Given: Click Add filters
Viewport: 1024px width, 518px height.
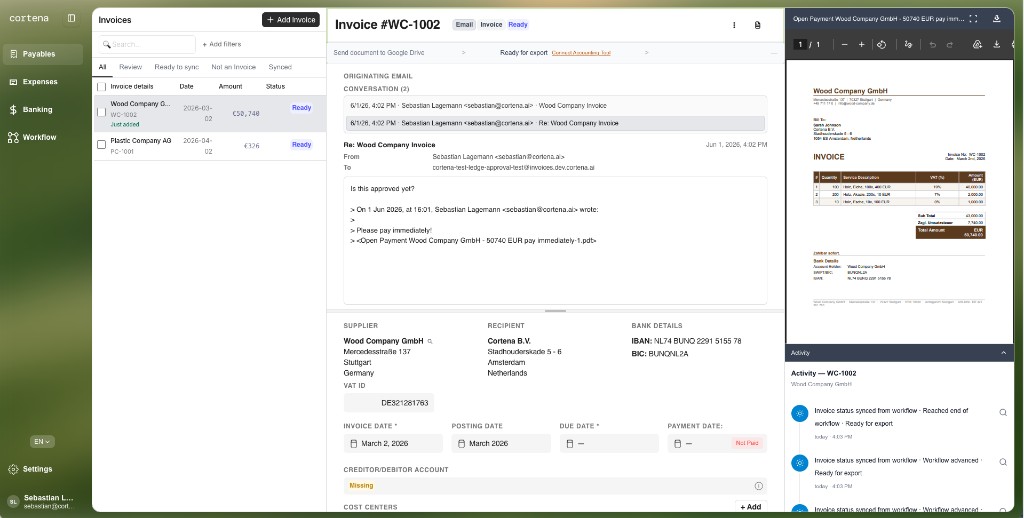Looking at the screenshot, I should pos(221,44).
